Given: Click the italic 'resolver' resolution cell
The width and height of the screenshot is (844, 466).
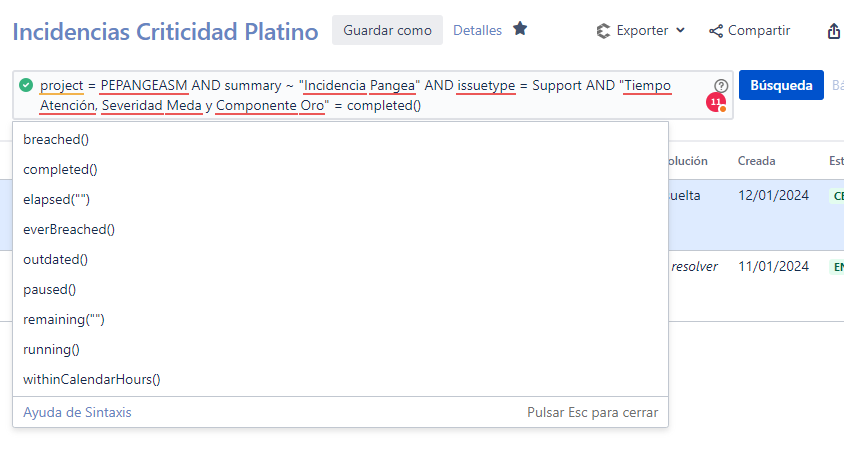Looking at the screenshot, I should (x=694, y=266).
